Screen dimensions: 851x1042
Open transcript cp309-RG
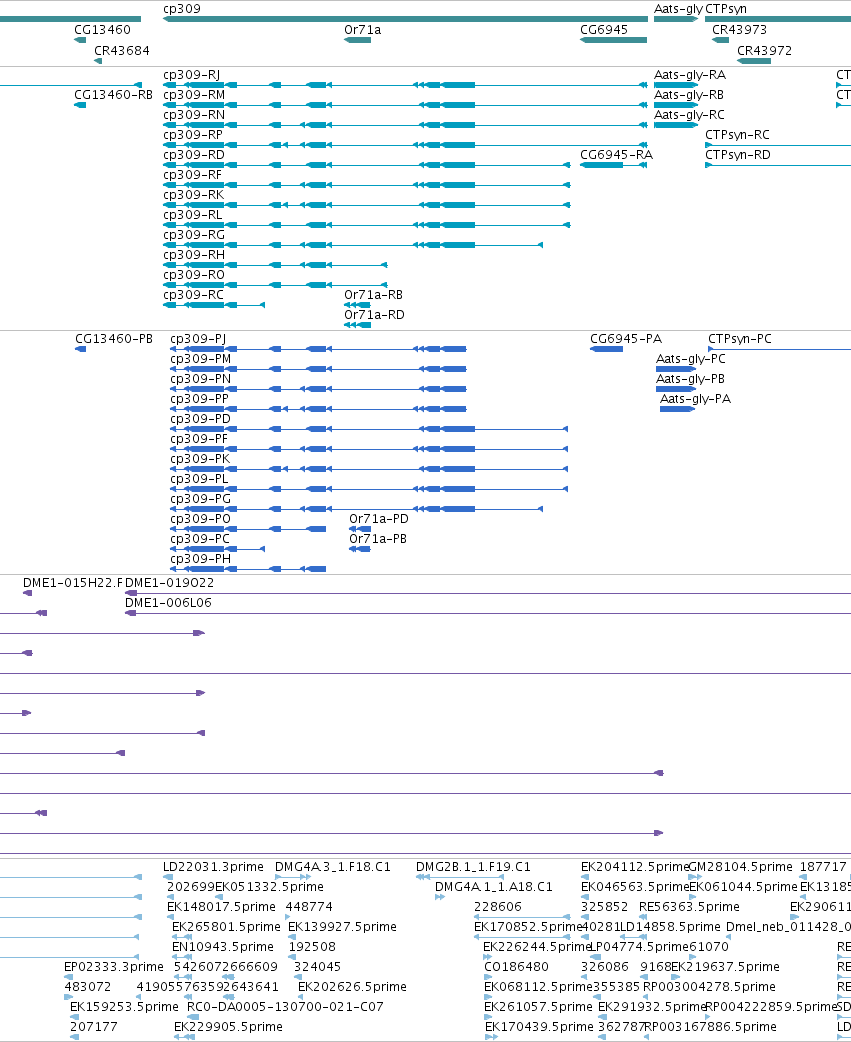pos(194,234)
